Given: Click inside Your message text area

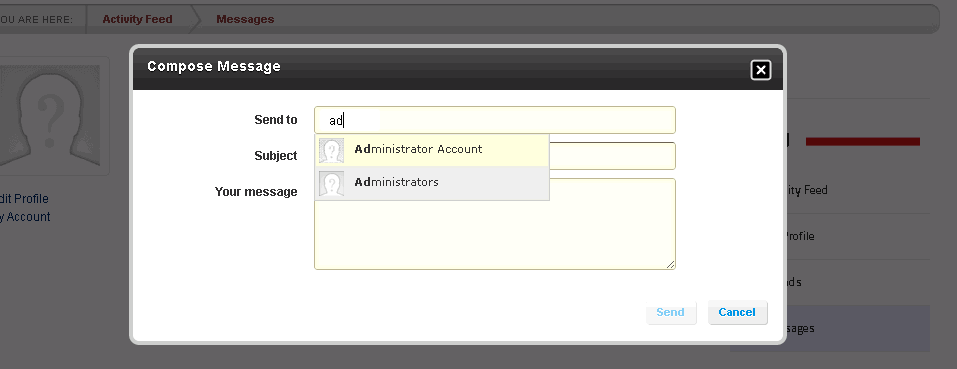Looking at the screenshot, I should [495, 235].
